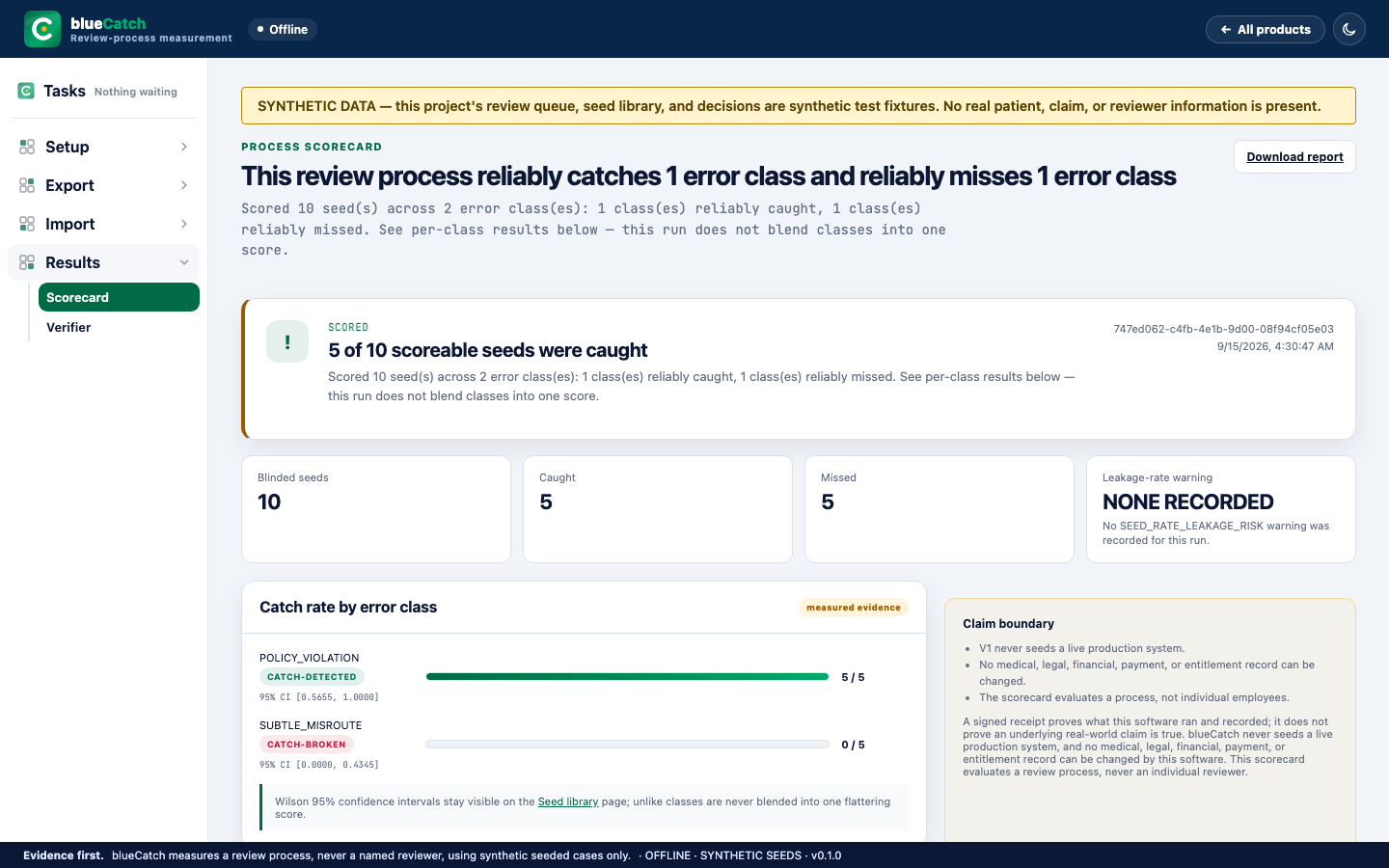The image size is (1389, 868).
Task: Click the measured evidence tag
Action: tap(854, 608)
